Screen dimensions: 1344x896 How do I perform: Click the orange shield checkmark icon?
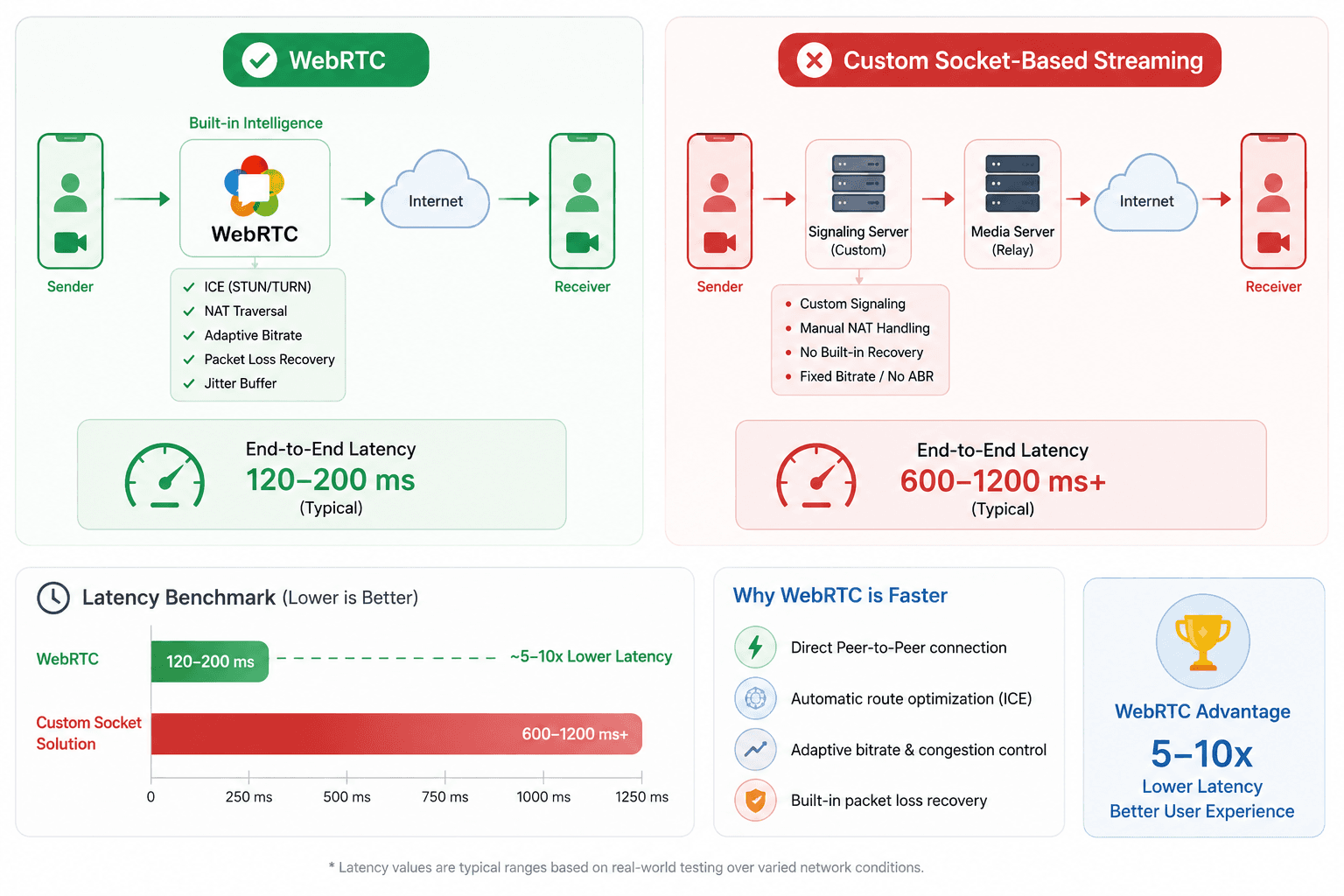pos(755,800)
